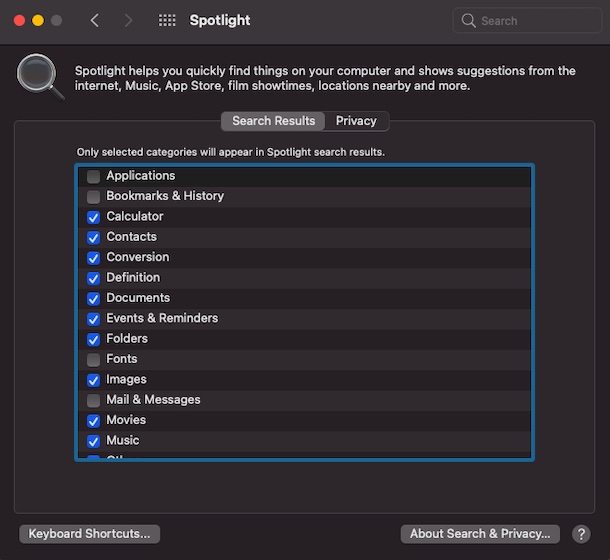610x560 pixels.
Task: Close window with the red button
Action: [19, 20]
